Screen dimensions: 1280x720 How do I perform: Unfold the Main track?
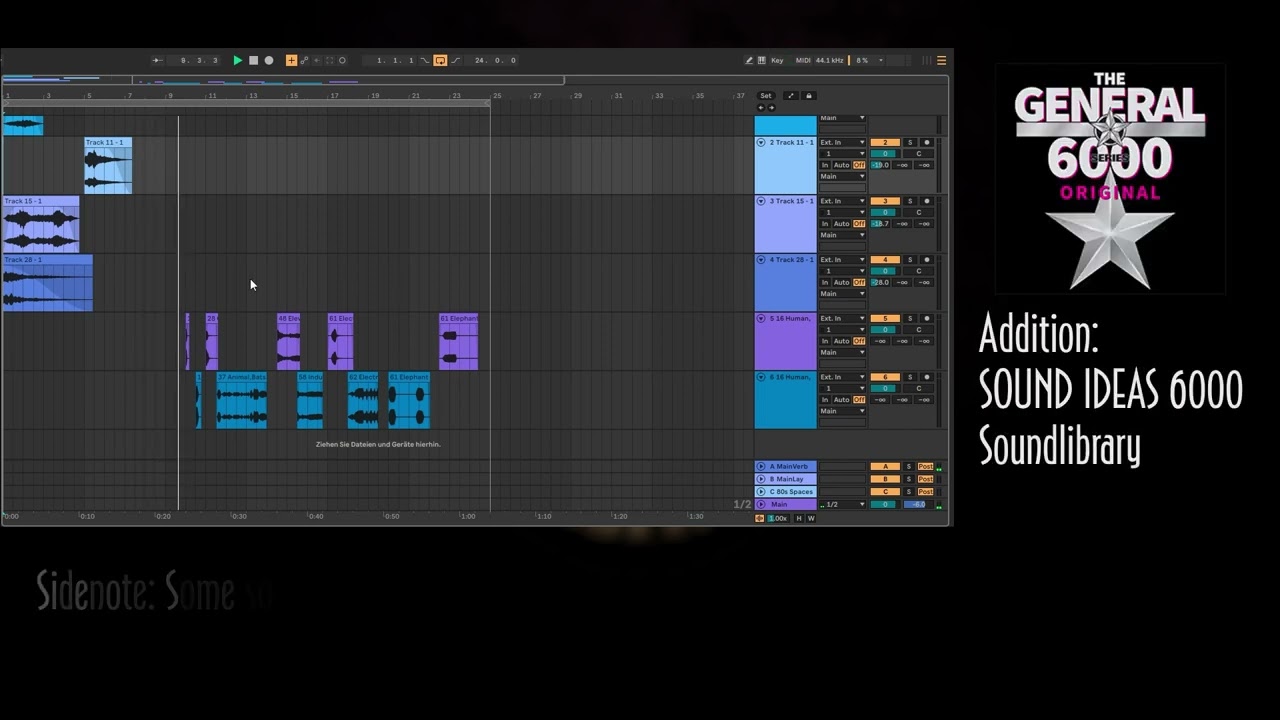click(761, 505)
